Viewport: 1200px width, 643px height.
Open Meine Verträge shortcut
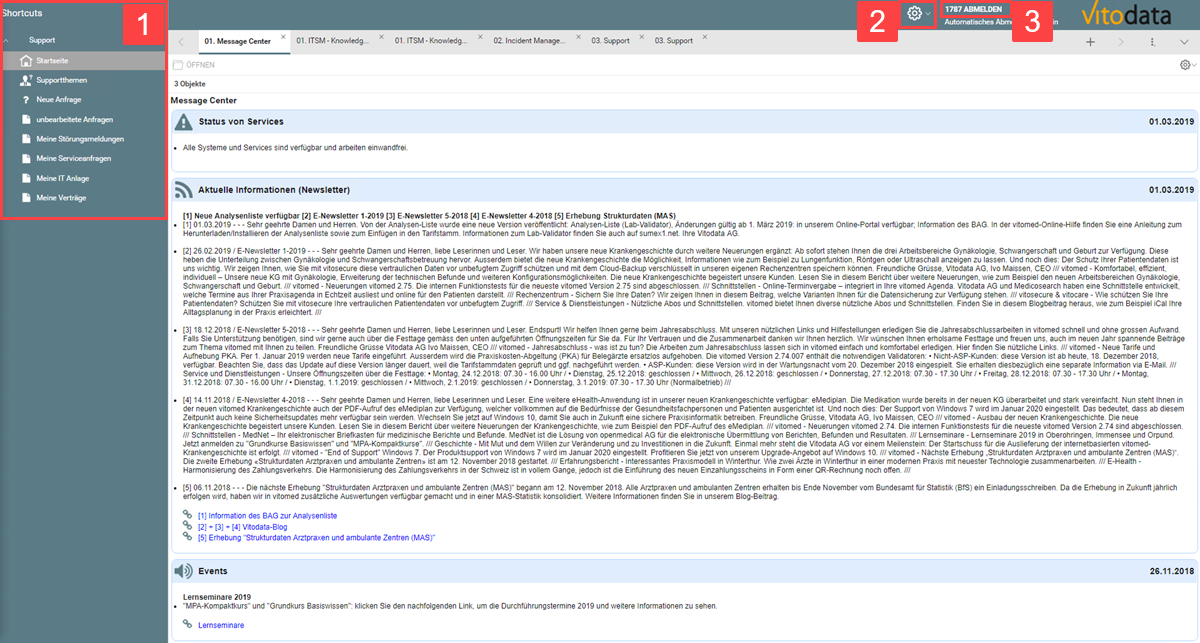coord(61,198)
